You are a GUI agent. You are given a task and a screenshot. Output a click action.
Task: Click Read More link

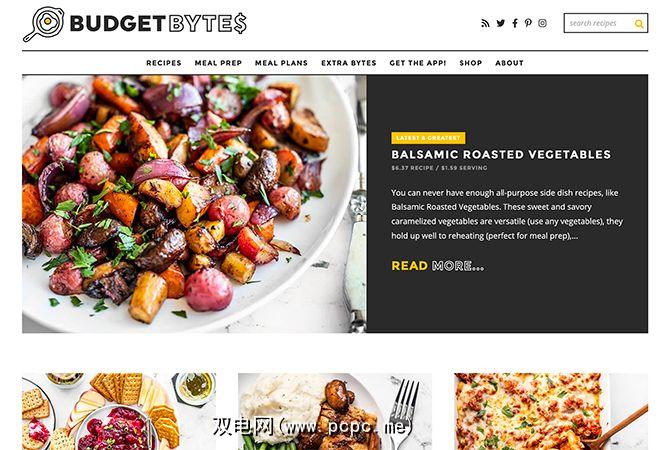click(x=438, y=266)
